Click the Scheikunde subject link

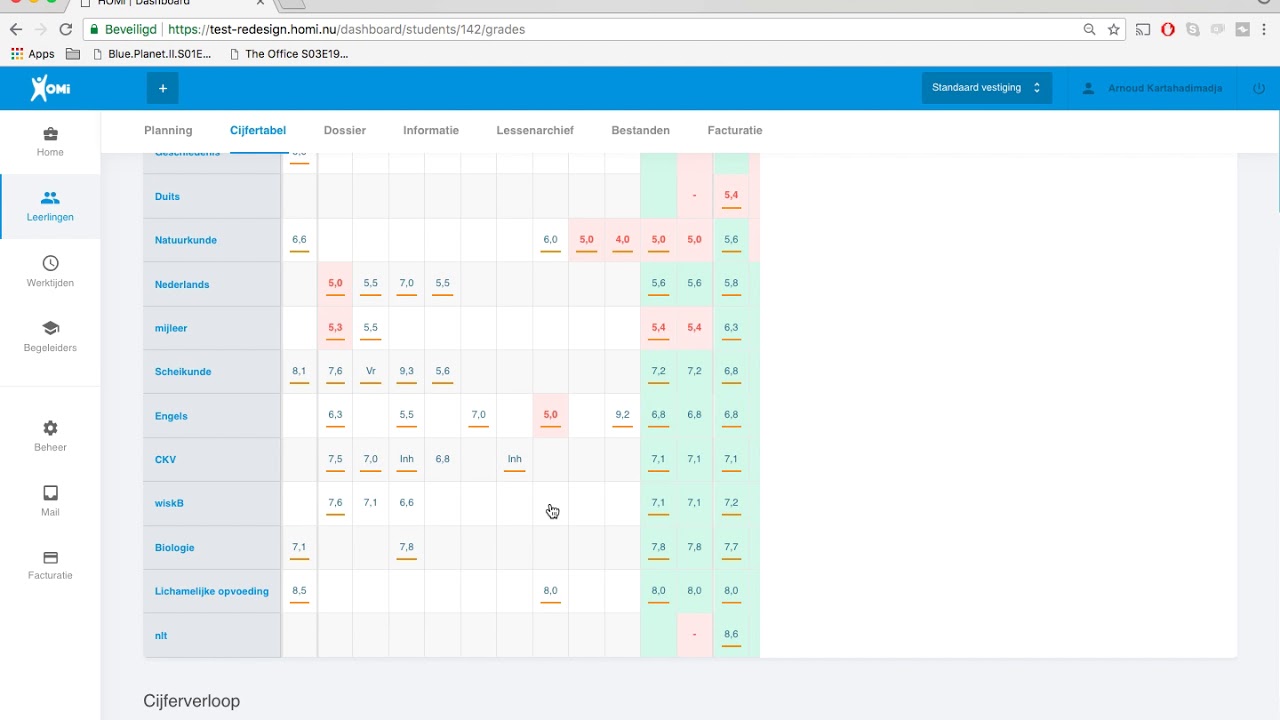183,372
